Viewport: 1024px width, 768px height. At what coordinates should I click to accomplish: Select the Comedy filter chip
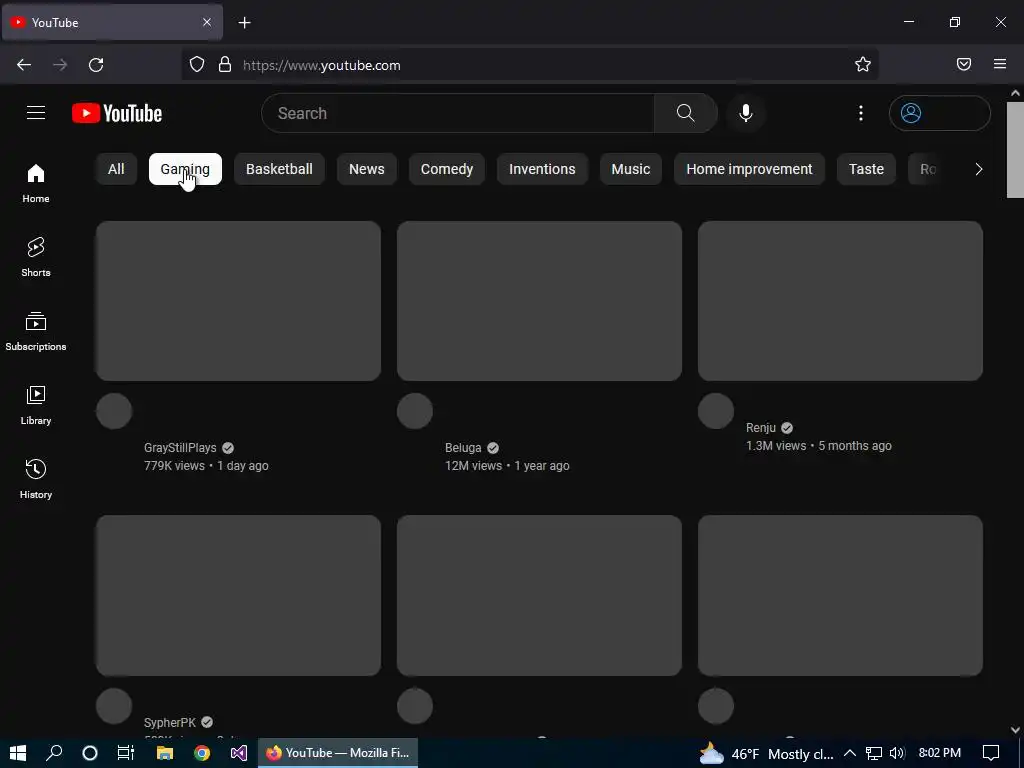click(447, 169)
